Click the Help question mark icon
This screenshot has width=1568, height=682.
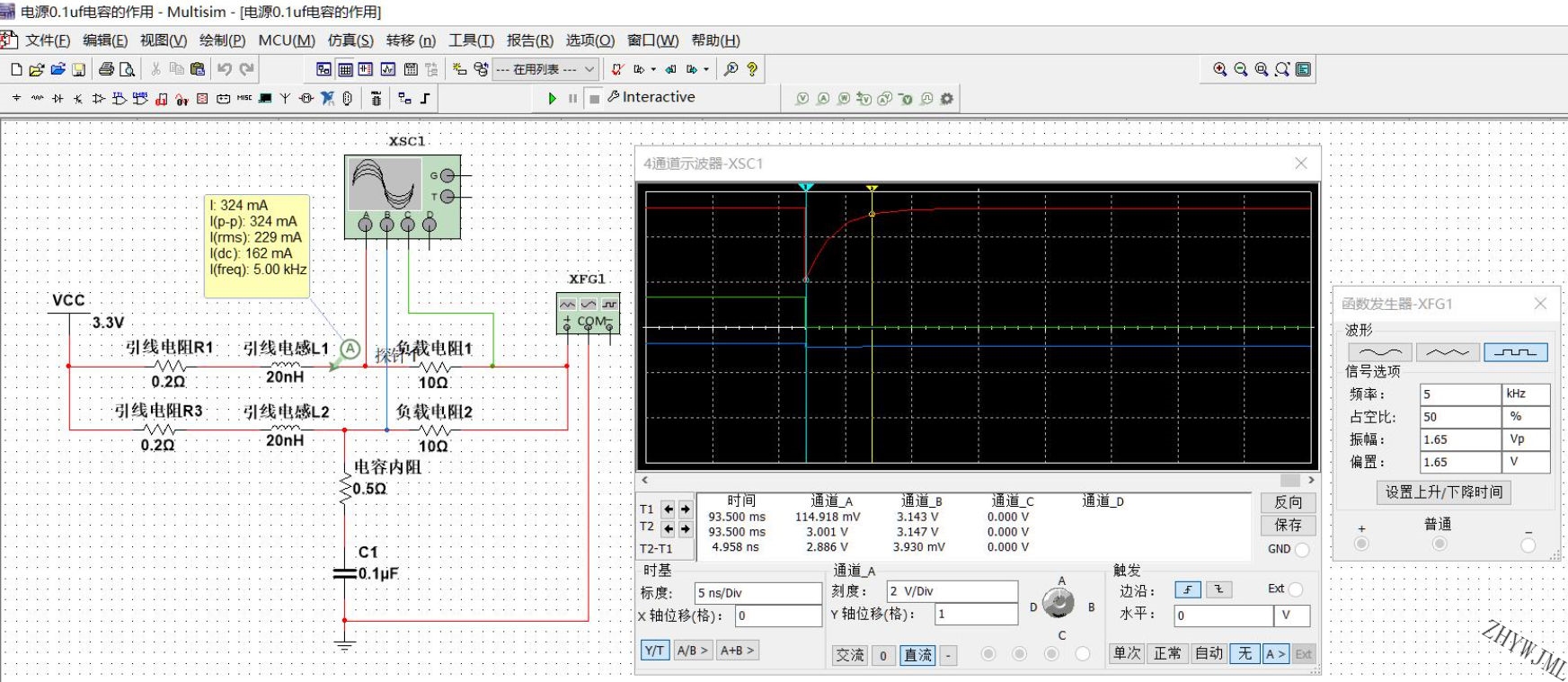(x=752, y=69)
